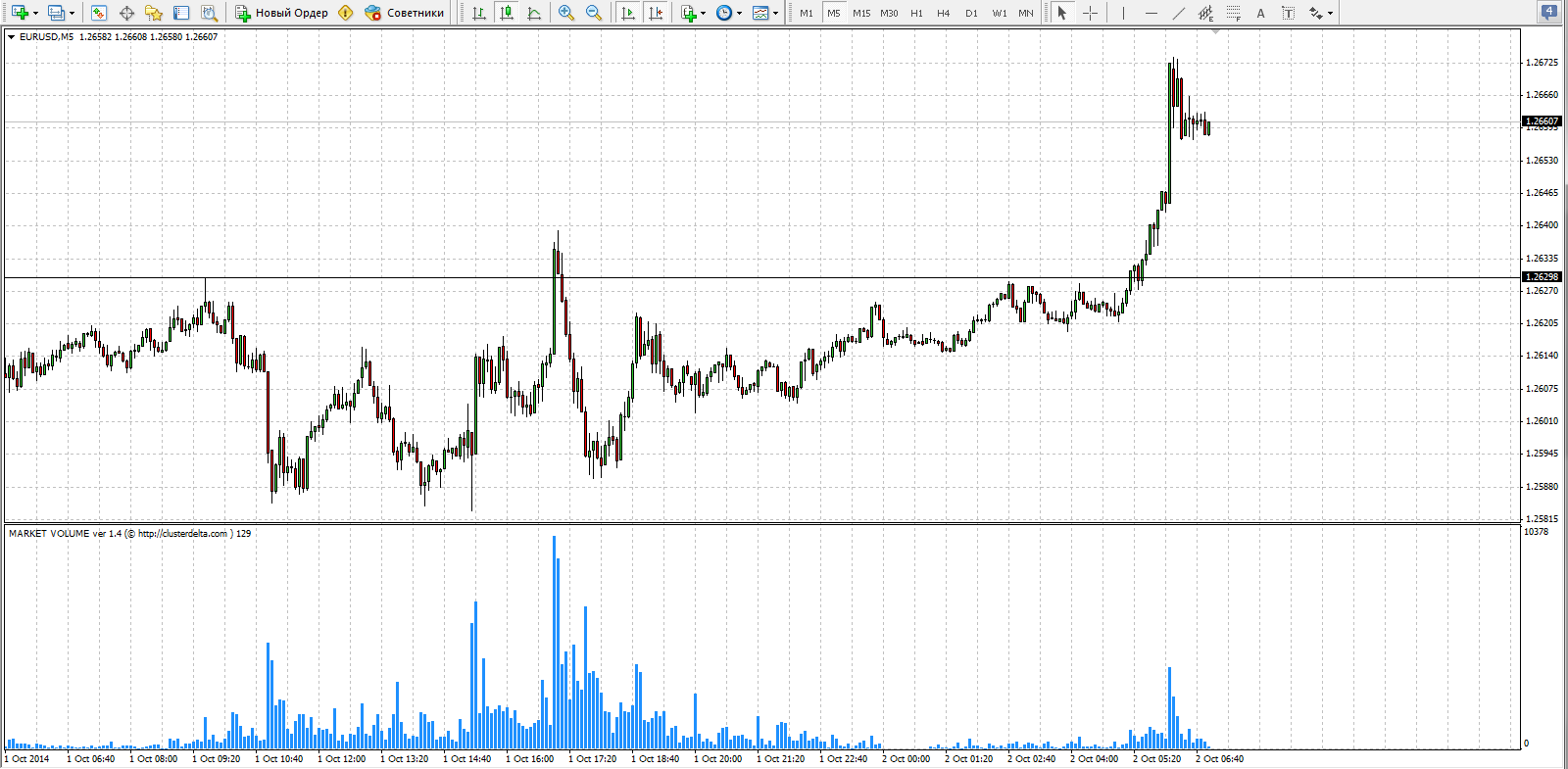1568x769 pixels.
Task: Select the H1 timeframe
Action: (x=916, y=13)
